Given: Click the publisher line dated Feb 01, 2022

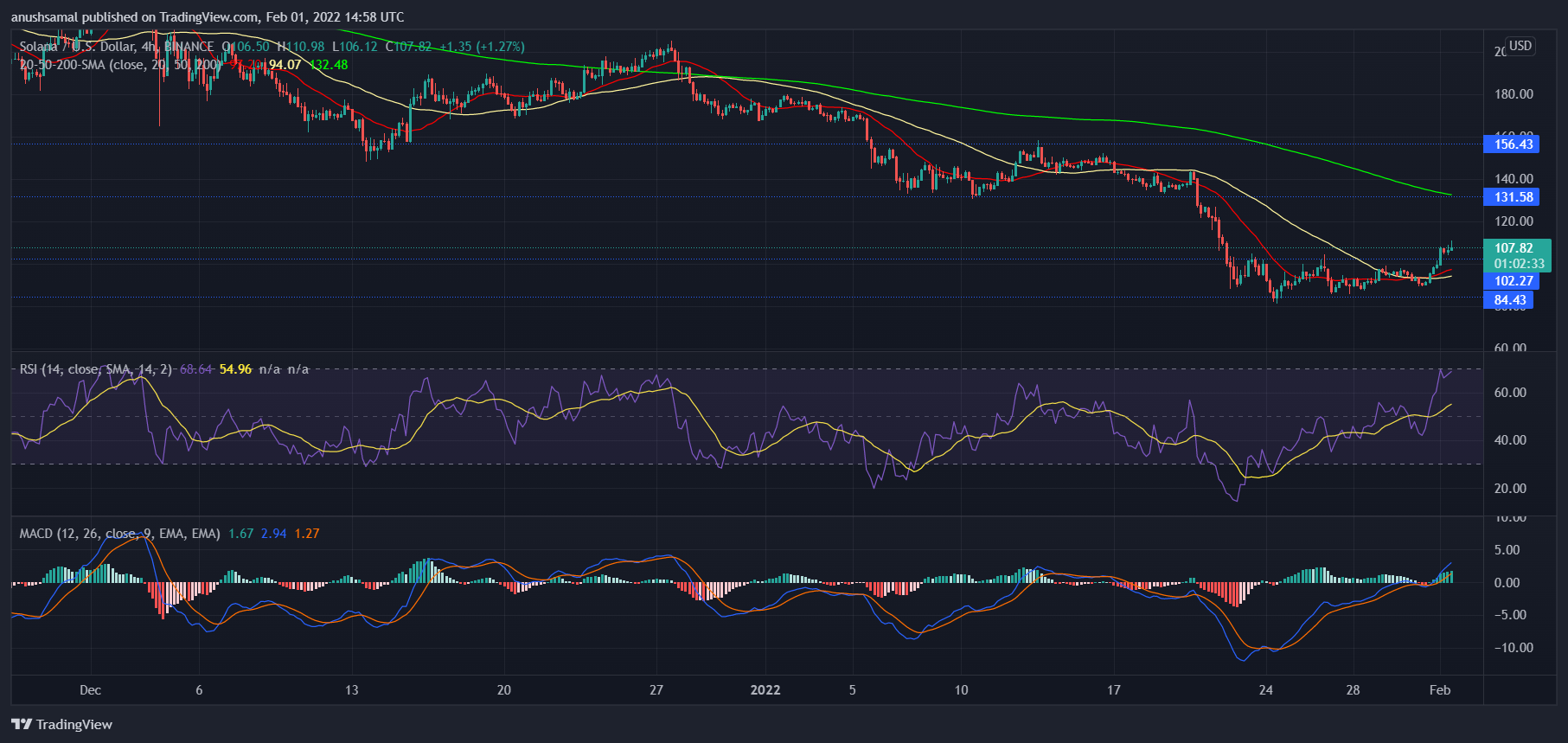Looking at the screenshot, I should point(208,16).
